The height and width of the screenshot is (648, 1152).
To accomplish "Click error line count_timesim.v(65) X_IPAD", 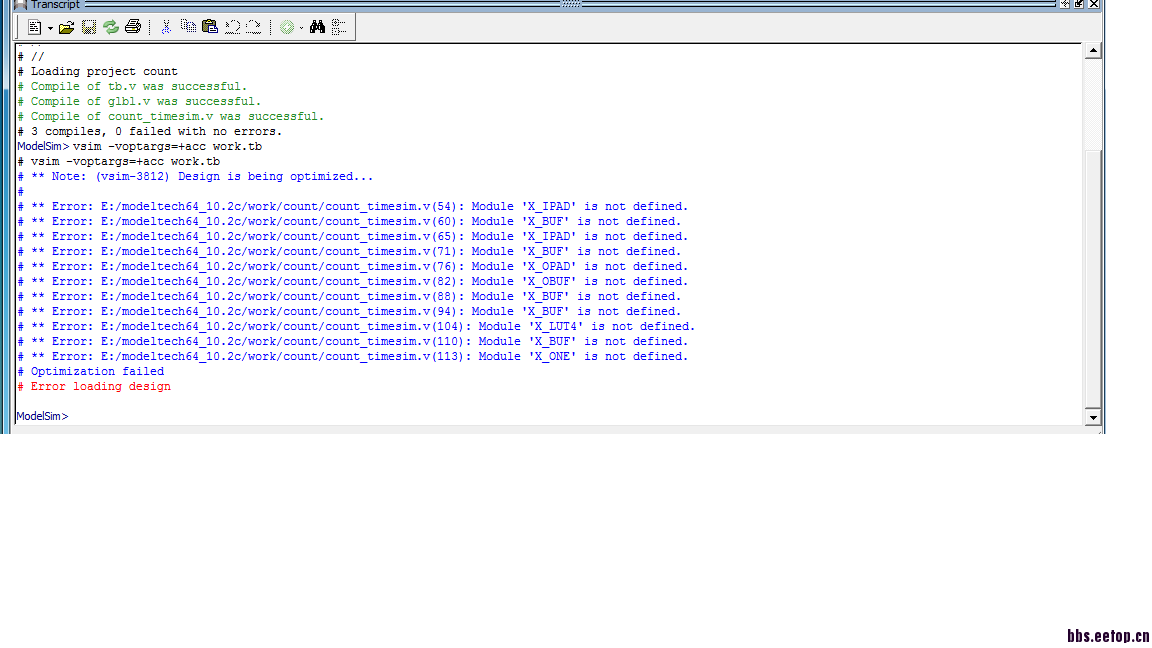I will 353,237.
